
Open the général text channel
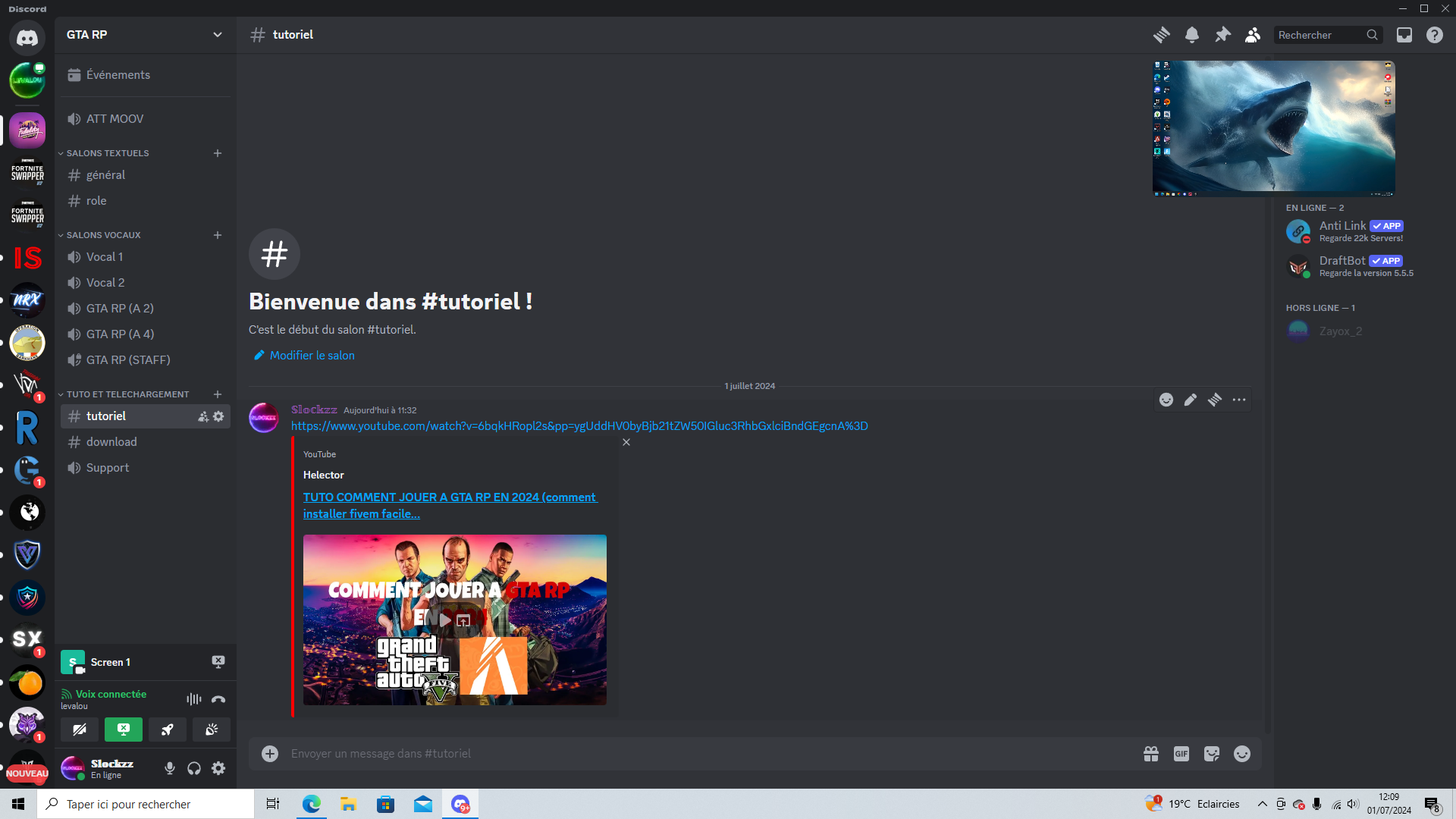coord(146,175)
